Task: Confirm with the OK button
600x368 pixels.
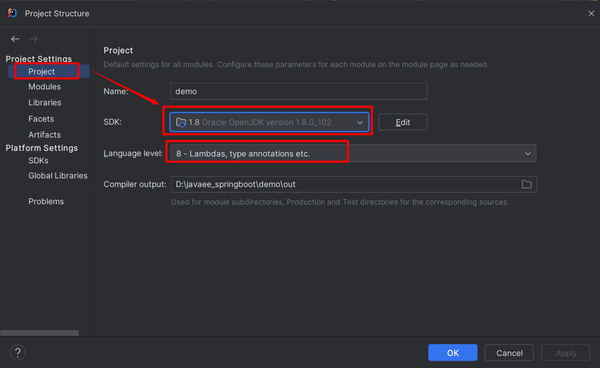Action: pos(453,353)
